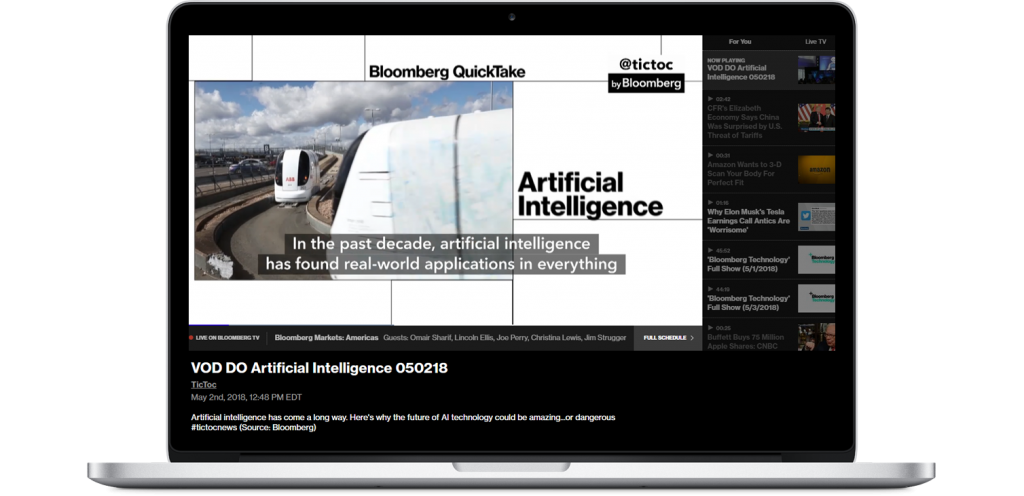Click play icon beside 01:16 duration
Viewport: 1024px width, 496px height.
point(711,203)
